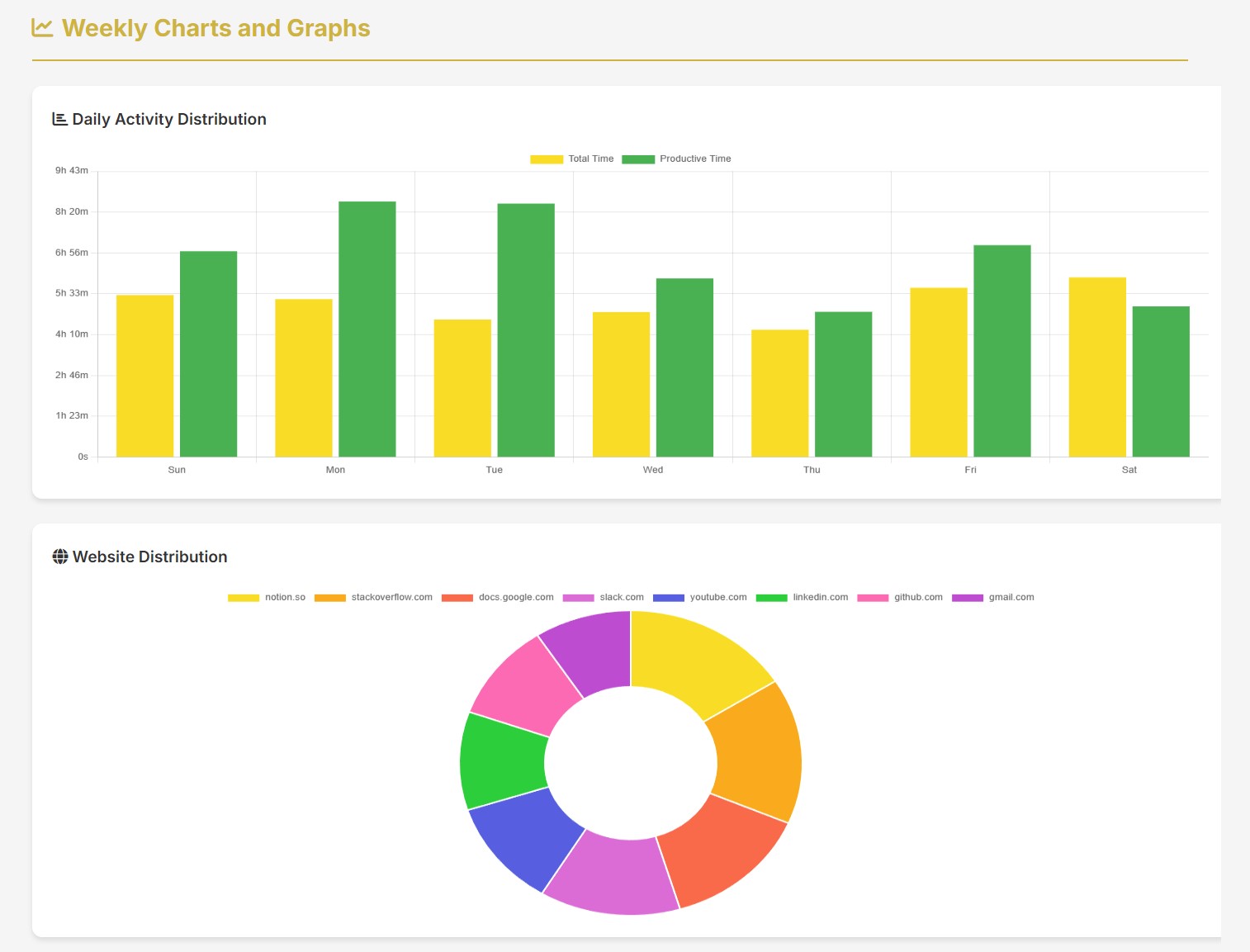Click the 9h 43m axis label
The image size is (1250, 952).
72,170
